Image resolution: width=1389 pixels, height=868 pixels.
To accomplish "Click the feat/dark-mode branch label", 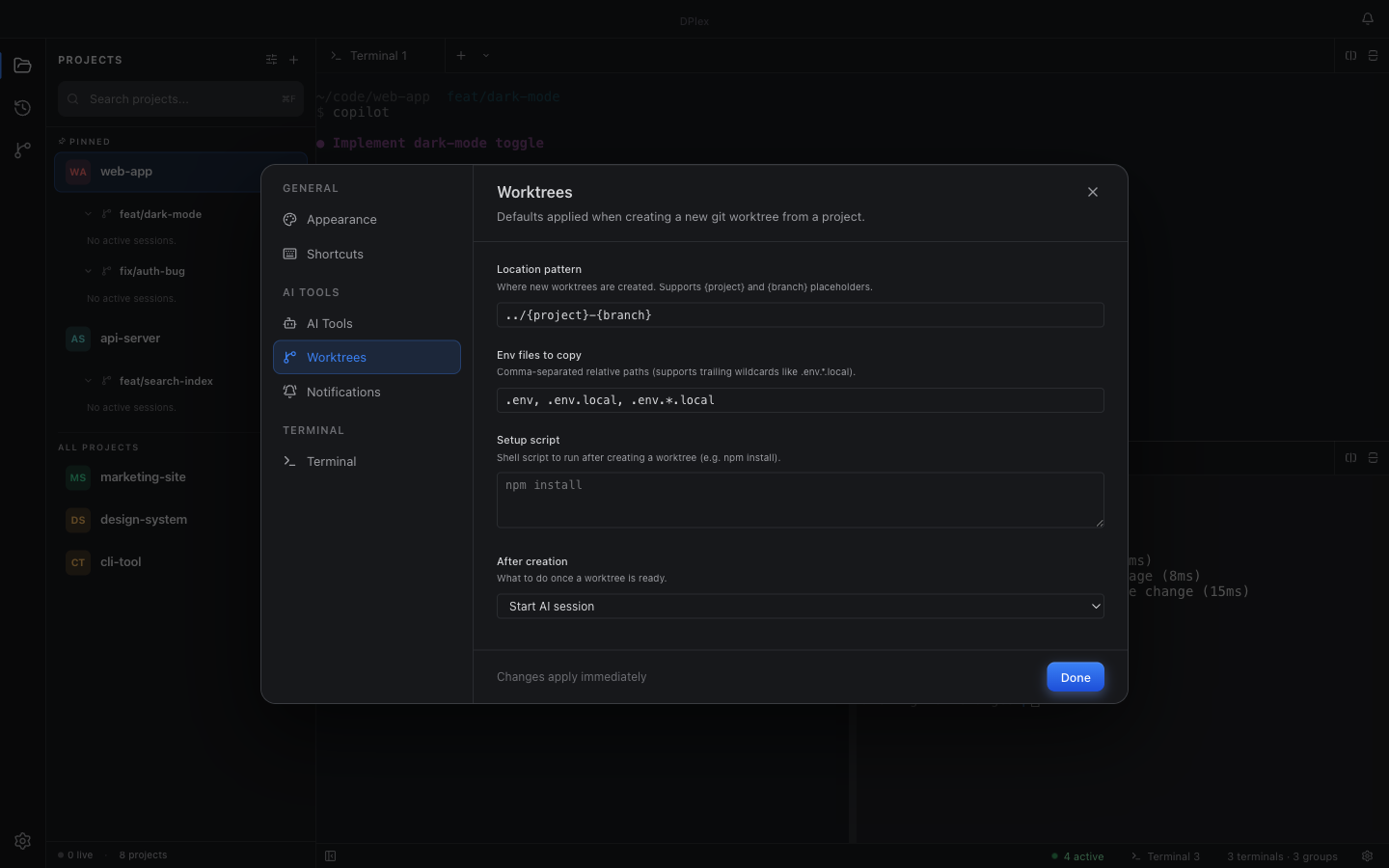I will pyautogui.click(x=160, y=214).
